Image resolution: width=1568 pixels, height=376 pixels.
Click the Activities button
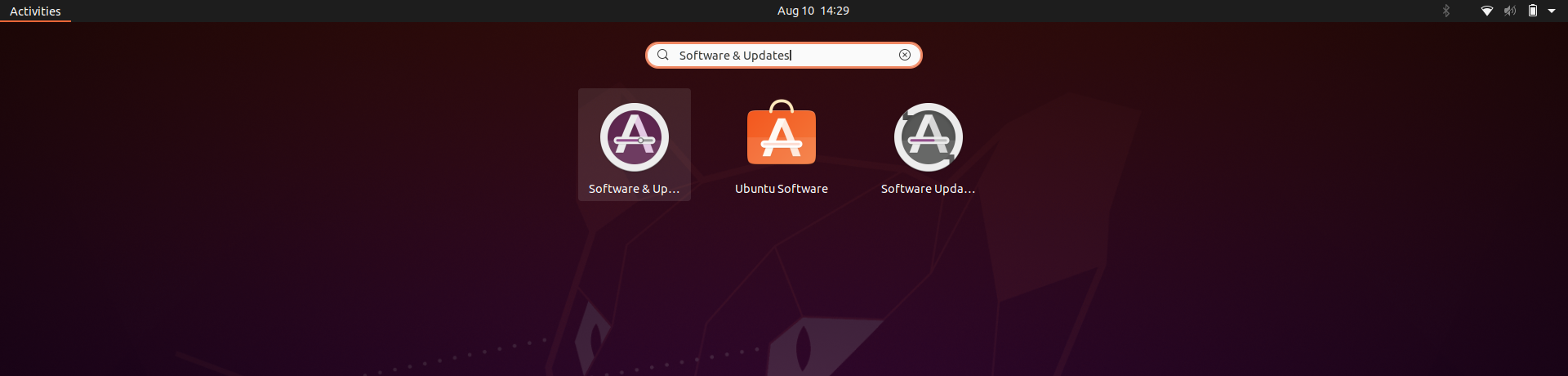tap(35, 11)
